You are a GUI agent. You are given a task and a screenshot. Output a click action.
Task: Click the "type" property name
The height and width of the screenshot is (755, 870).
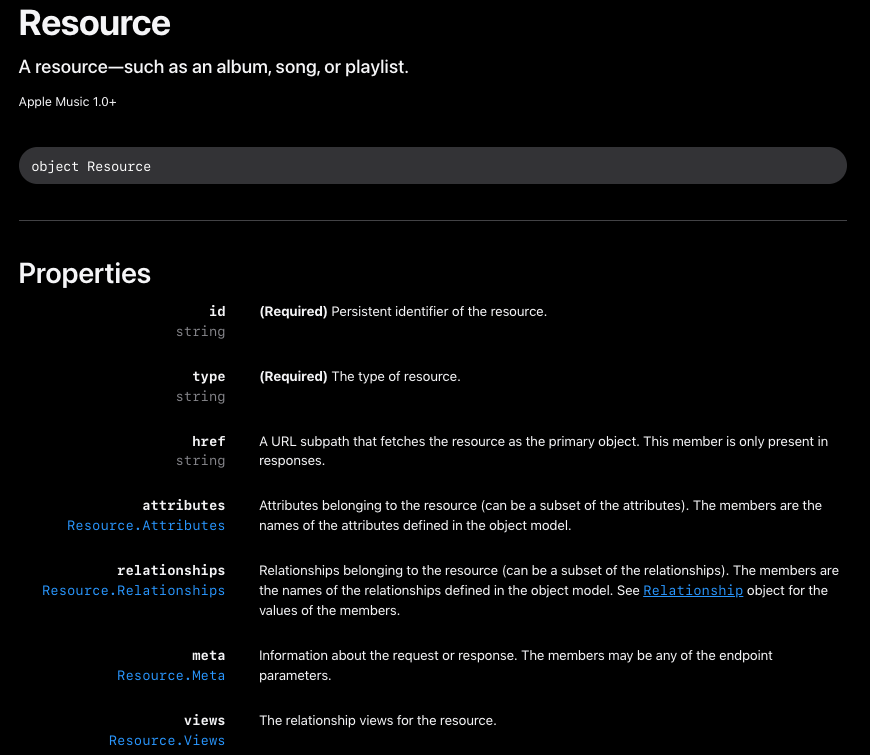(209, 376)
